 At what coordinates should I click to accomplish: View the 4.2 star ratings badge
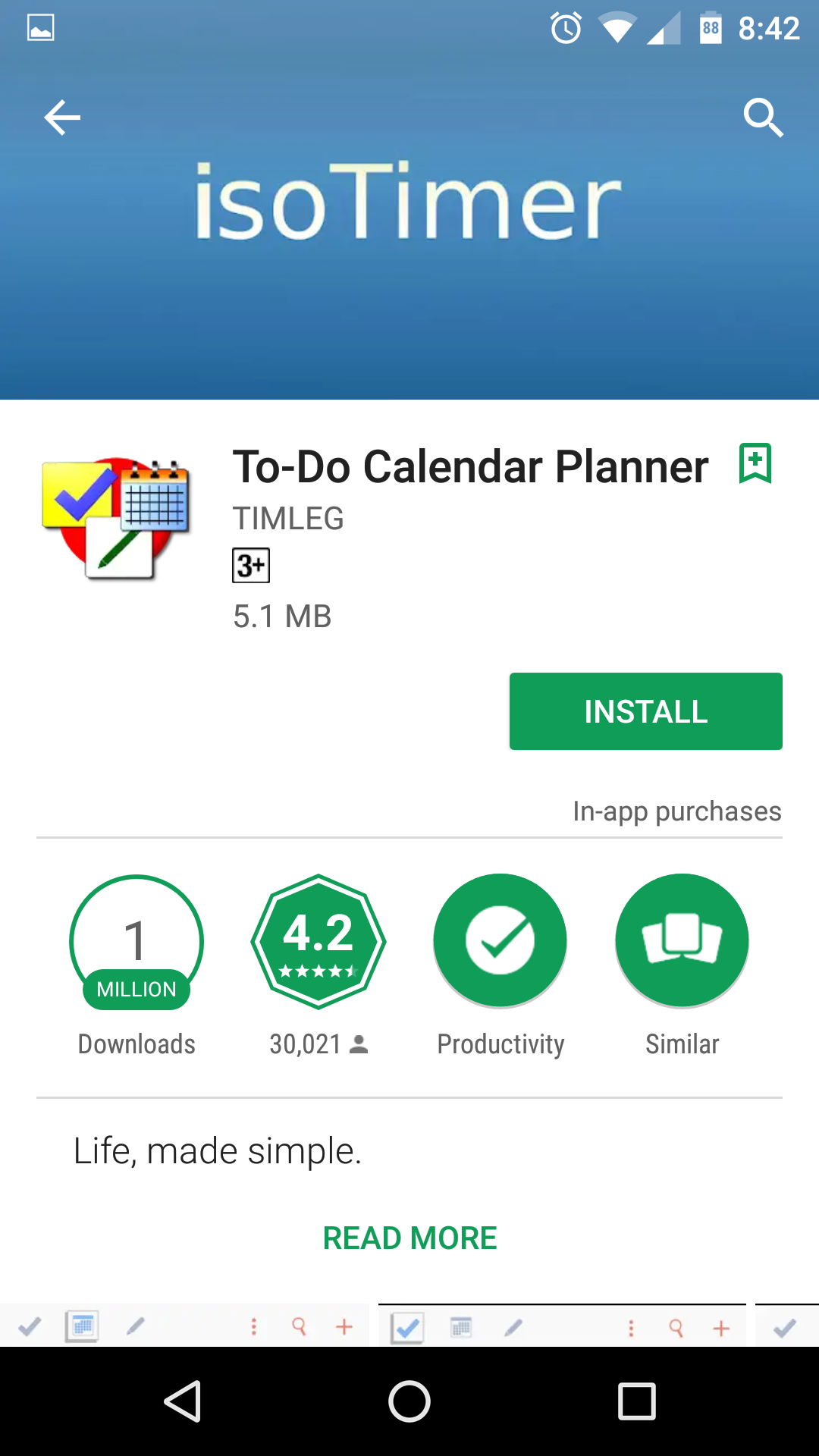(x=318, y=942)
